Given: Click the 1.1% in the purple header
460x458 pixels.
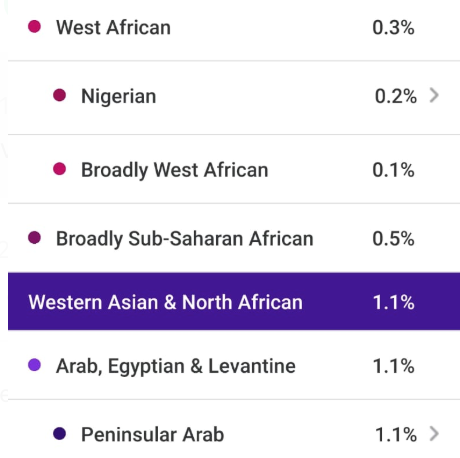Looking at the screenshot, I should coord(394,302).
